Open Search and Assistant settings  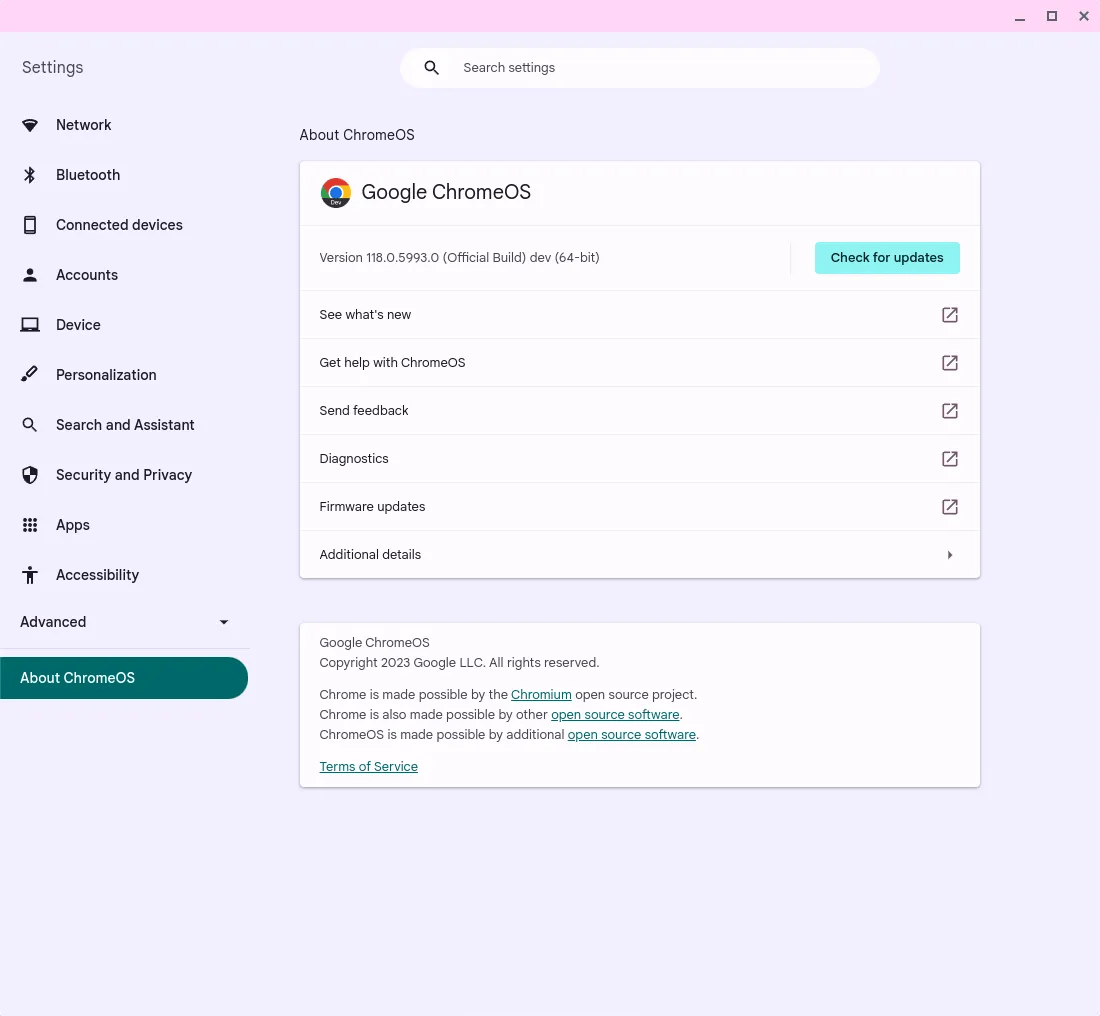tap(125, 425)
